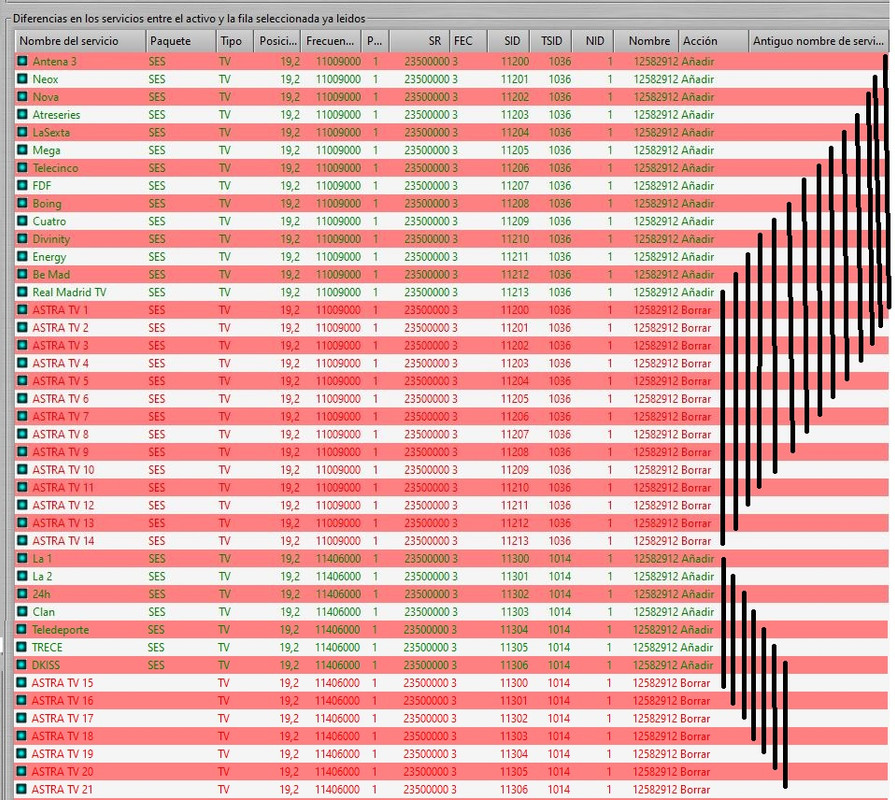The width and height of the screenshot is (895, 800).
Task: Click SID 11306 in ASTRA TV 21 row
Action: click(x=514, y=789)
